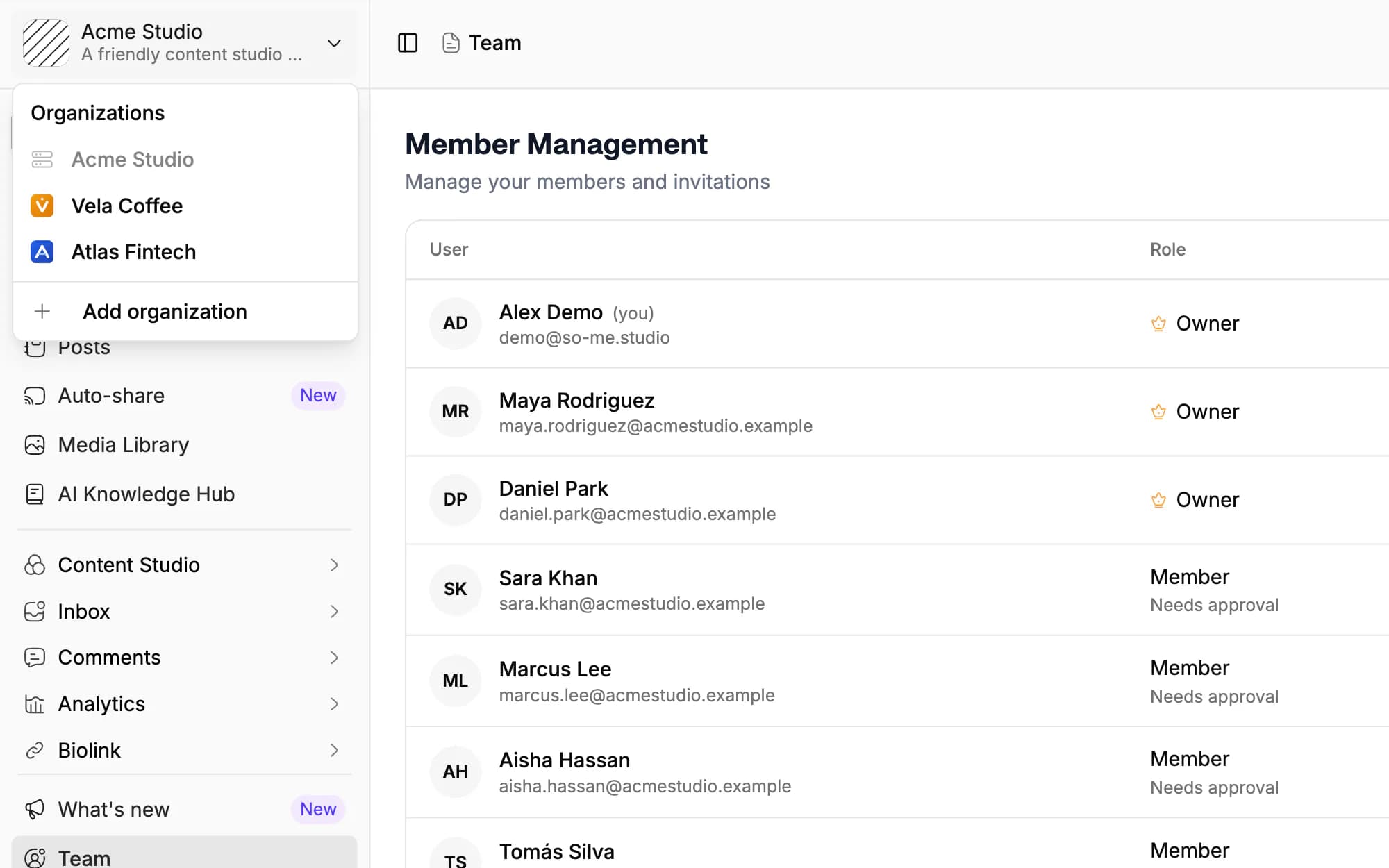Click the SK avatar for Sara Khan
Viewport: 1389px width, 868px height.
(x=456, y=590)
